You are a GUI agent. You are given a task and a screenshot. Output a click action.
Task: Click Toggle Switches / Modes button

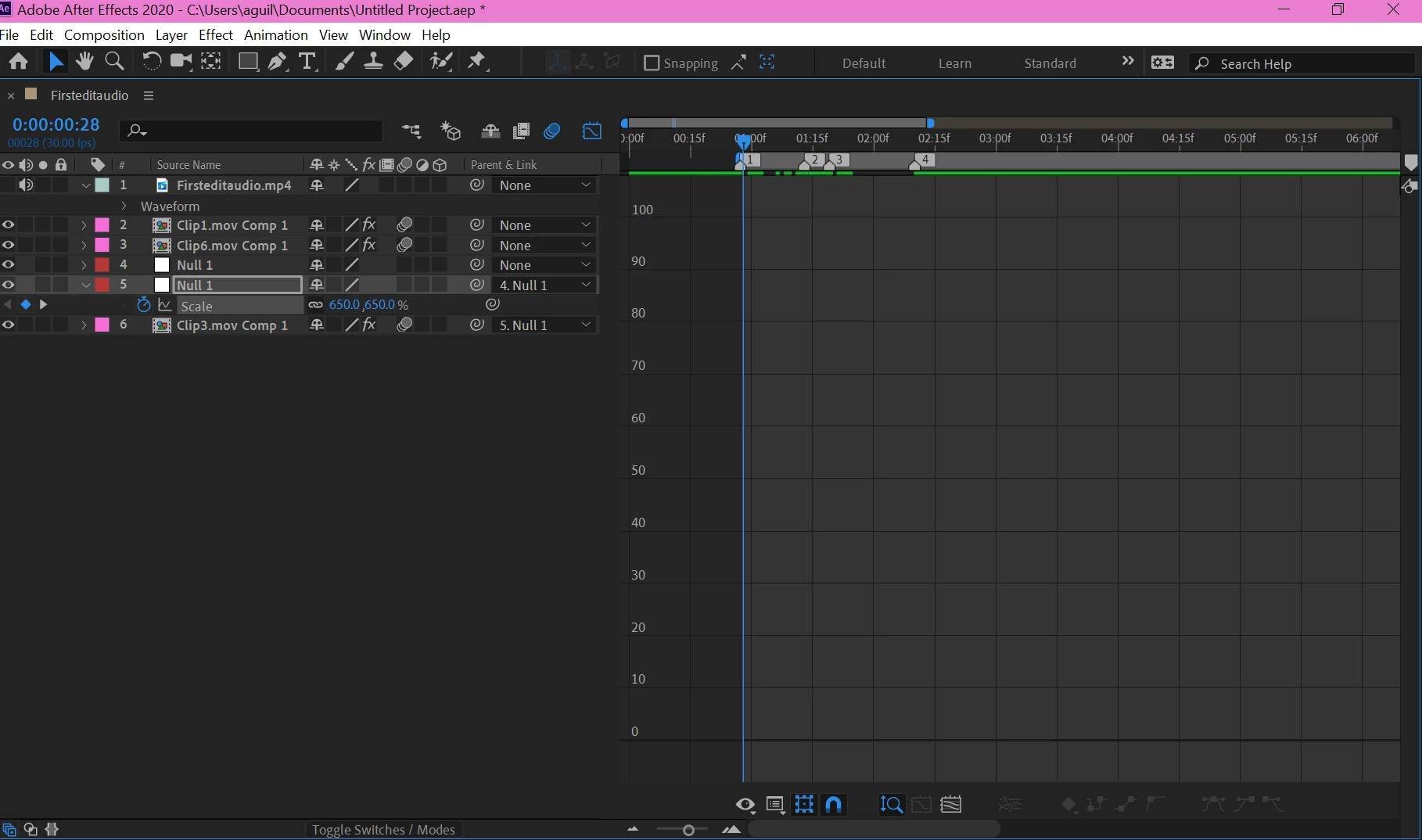point(383,830)
